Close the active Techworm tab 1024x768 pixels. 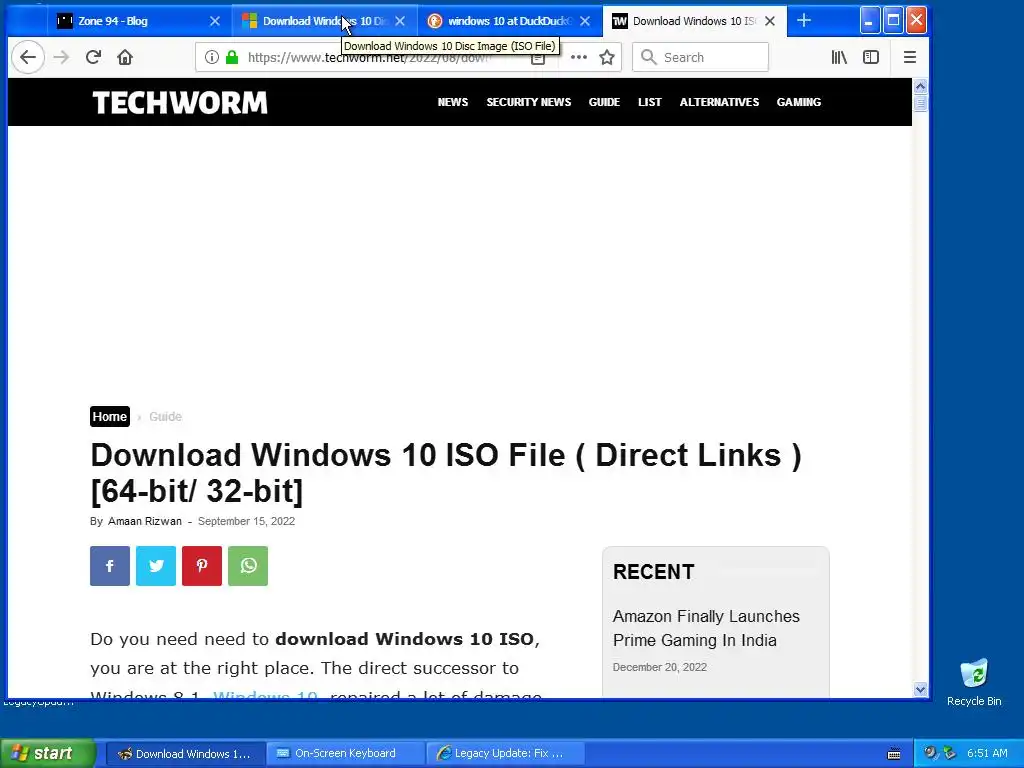(x=770, y=21)
